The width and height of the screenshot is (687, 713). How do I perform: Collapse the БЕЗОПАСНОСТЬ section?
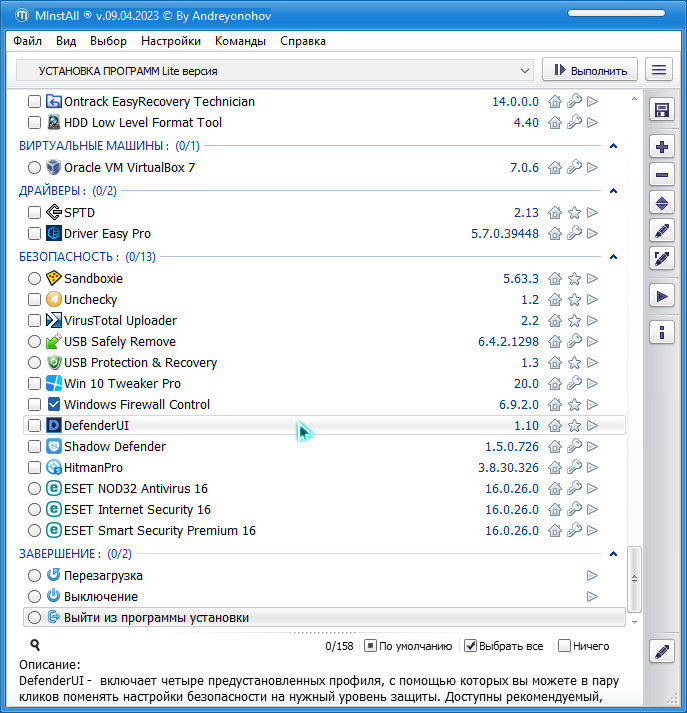[614, 257]
